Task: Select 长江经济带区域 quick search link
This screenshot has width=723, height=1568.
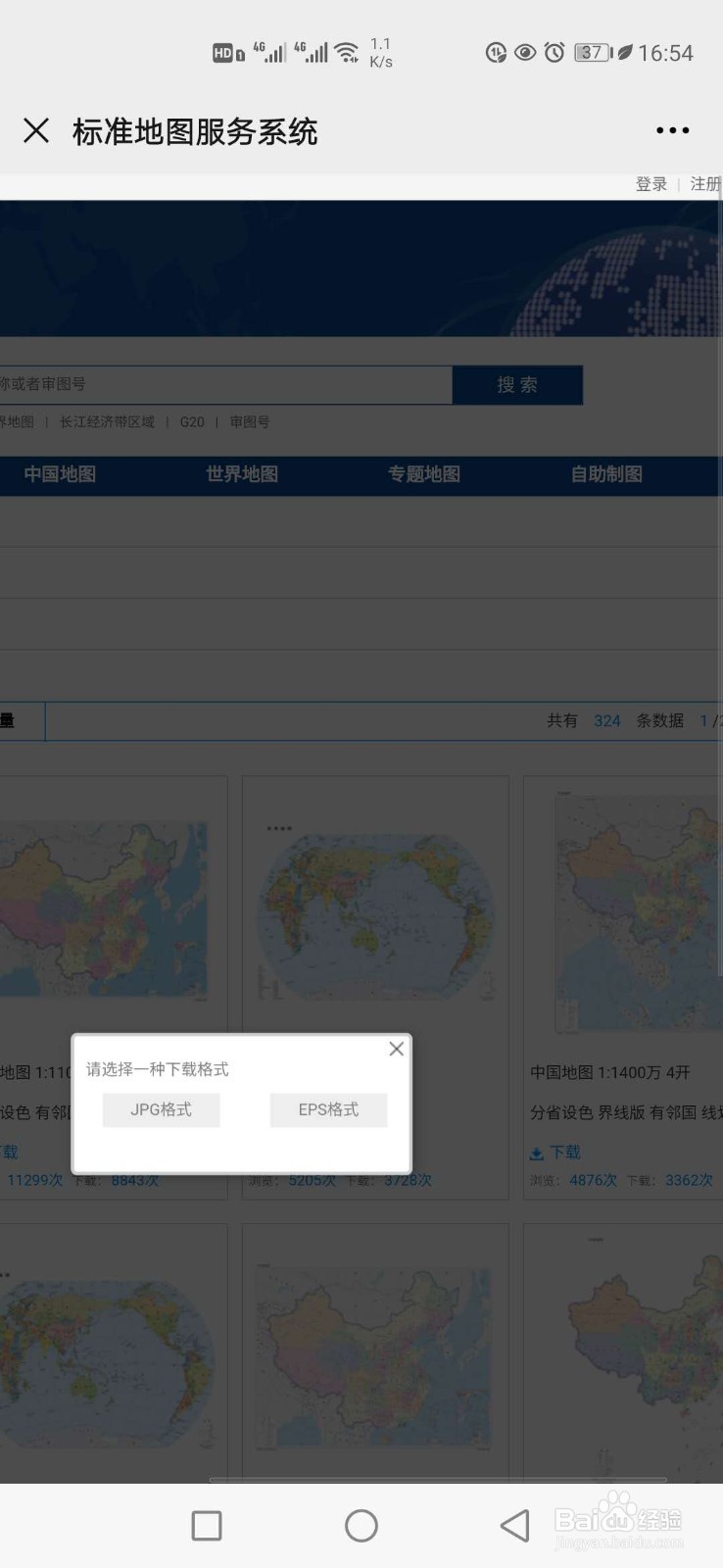Action: tap(107, 422)
